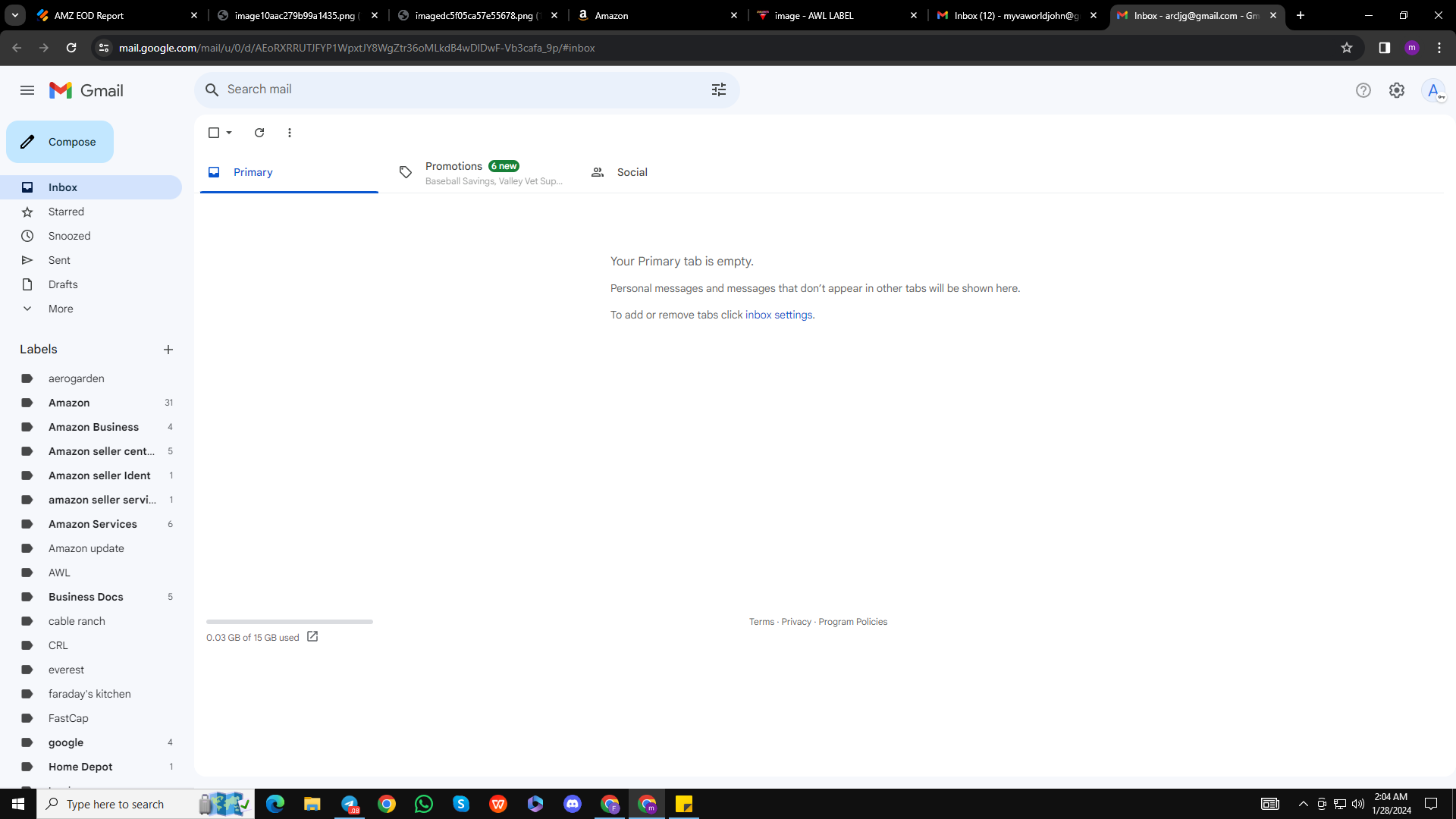
Task: Open the Home Depot label
Action: (x=91, y=767)
